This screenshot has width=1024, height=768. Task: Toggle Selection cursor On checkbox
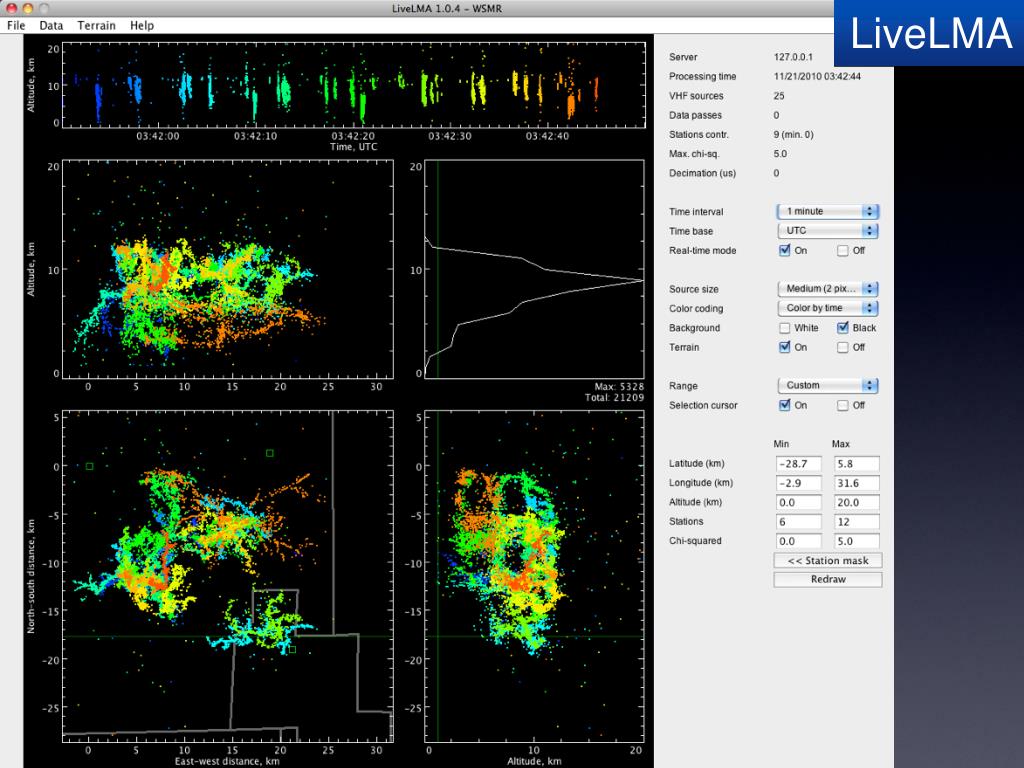pyautogui.click(x=784, y=405)
